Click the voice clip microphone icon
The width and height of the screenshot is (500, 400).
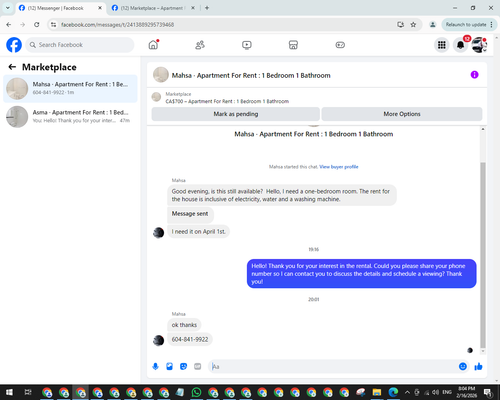pyautogui.click(x=155, y=367)
